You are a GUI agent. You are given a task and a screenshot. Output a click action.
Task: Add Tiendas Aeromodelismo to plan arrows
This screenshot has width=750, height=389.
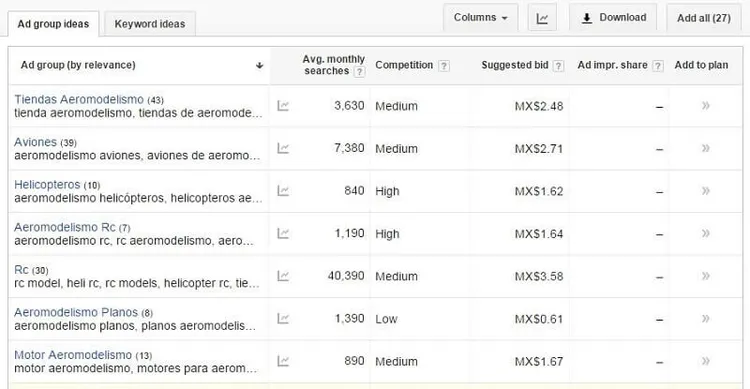tap(706, 106)
